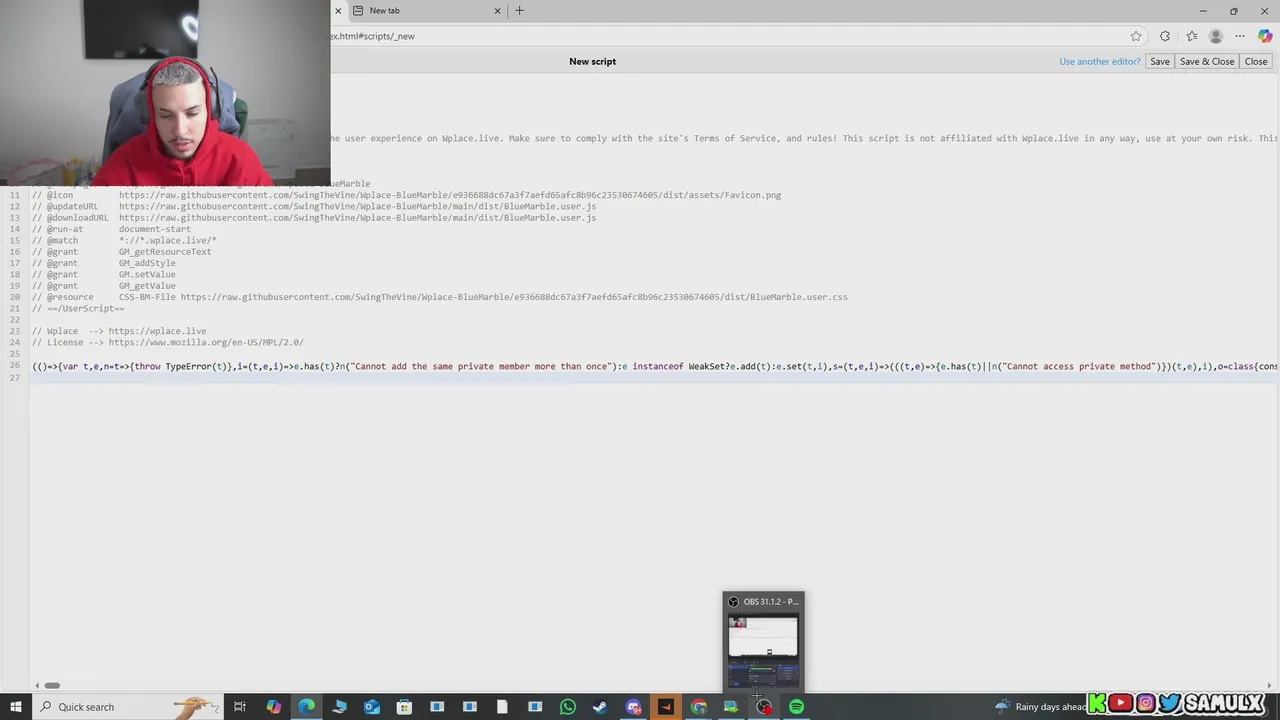Screen dimensions: 1280x720
Task: Open Microsoft Store from the taskbar
Action: click(x=404, y=707)
